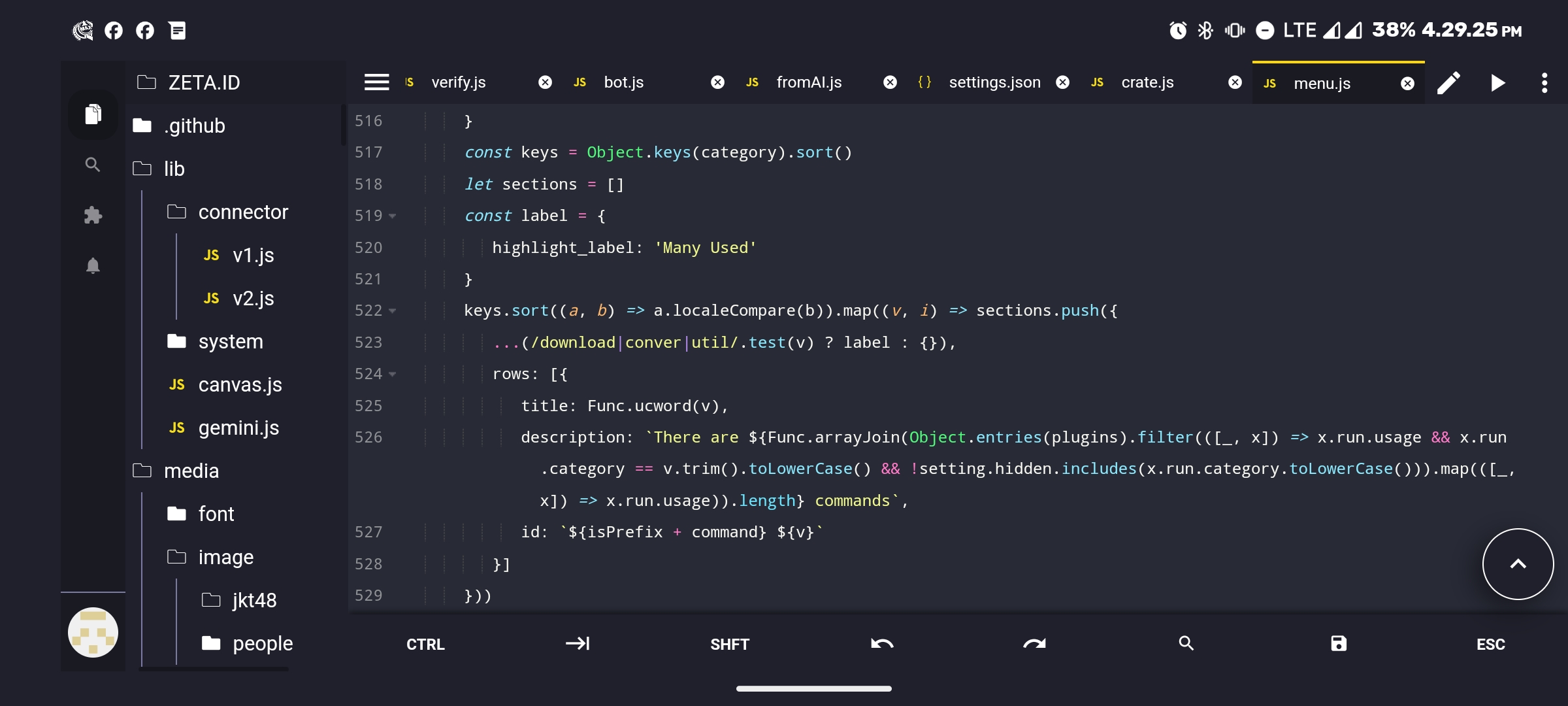Toggle the CTRL modifier key
Image resolution: width=1568 pixels, height=706 pixels.
pos(425,645)
